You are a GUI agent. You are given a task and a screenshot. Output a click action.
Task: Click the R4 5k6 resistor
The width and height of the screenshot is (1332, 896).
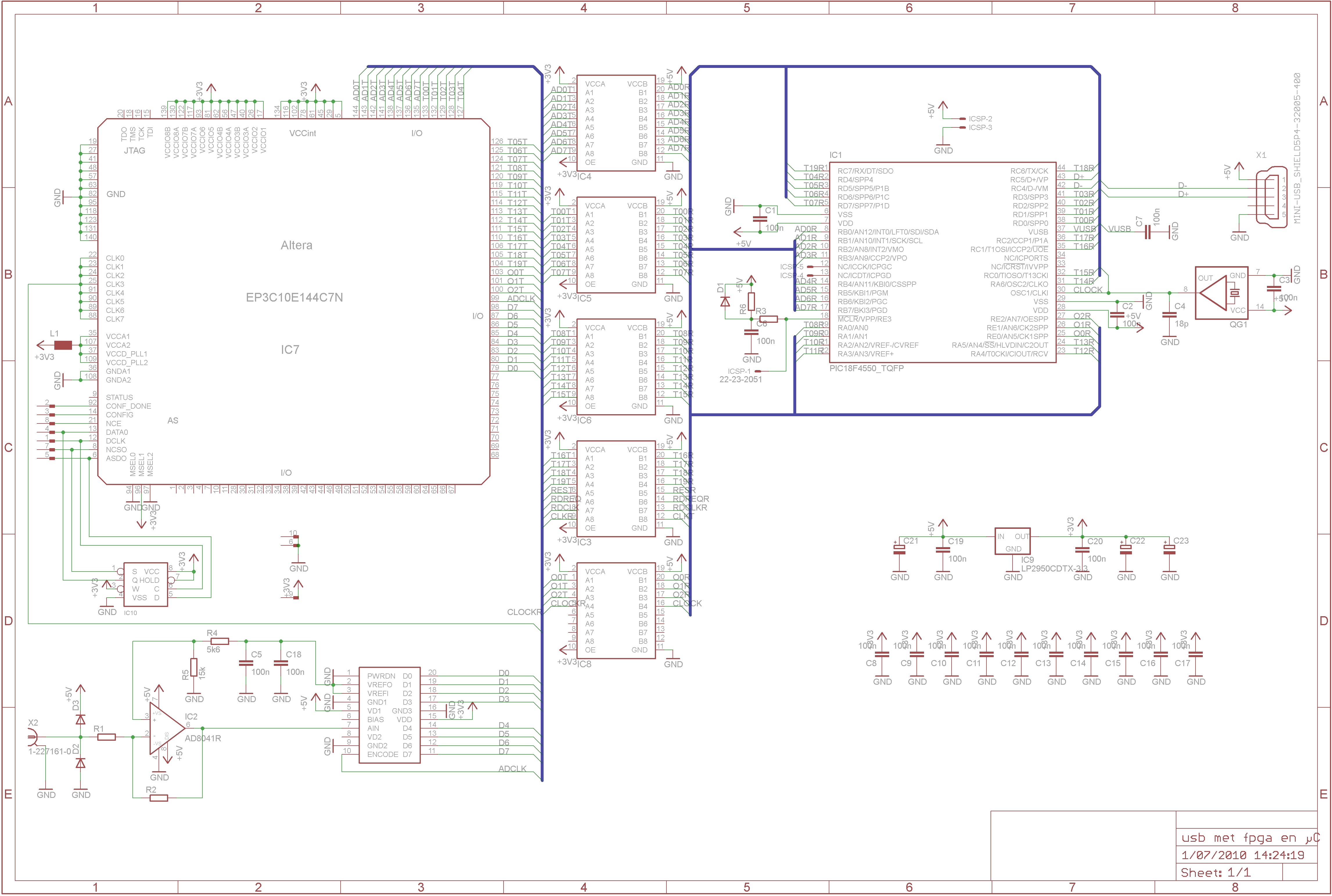[220, 641]
